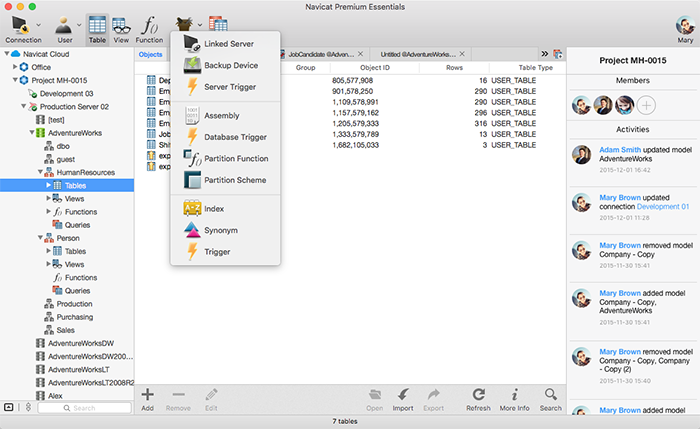This screenshot has width=700, height=429.
Task: Choose Backup Device from the menu
Action: [x=225, y=65]
